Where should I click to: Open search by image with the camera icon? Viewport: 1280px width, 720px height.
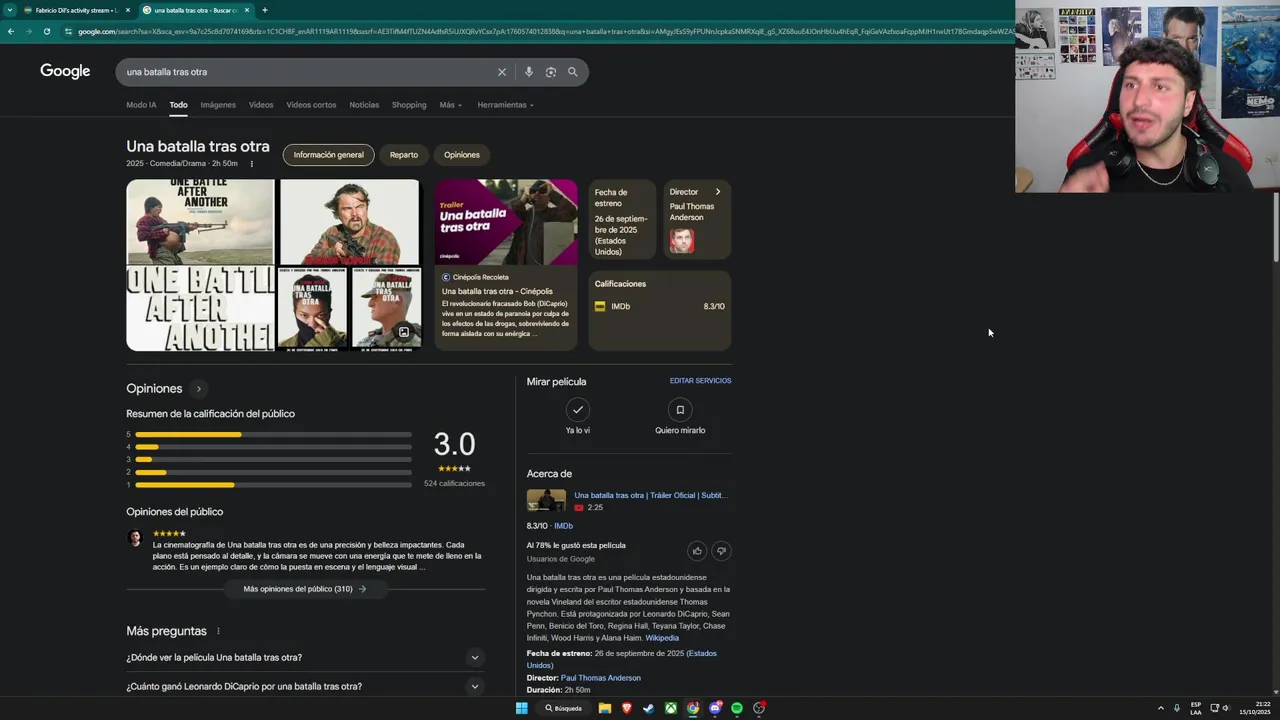(x=551, y=72)
